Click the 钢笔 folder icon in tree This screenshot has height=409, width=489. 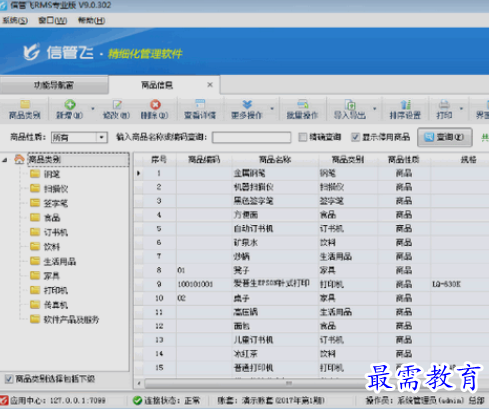(35, 174)
